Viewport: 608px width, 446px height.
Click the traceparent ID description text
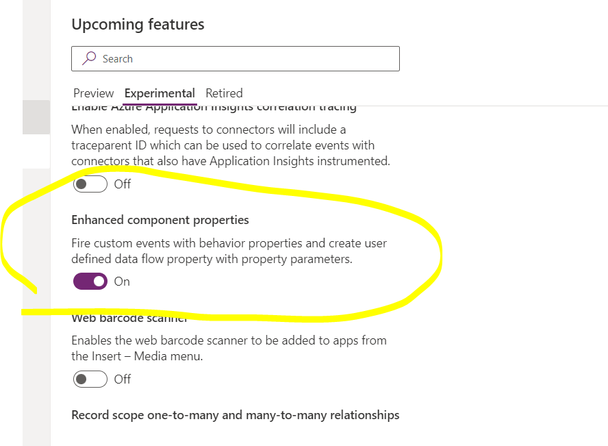point(231,145)
